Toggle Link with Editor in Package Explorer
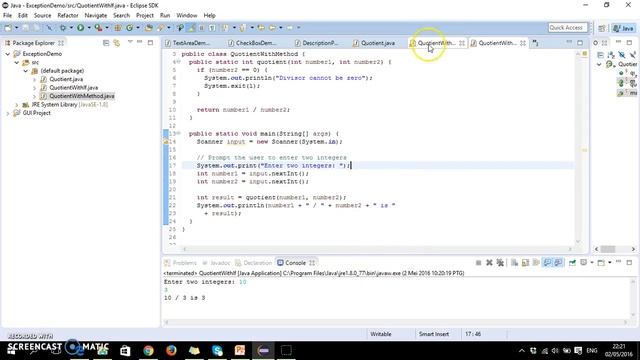The height and width of the screenshot is (360, 640). (117, 43)
